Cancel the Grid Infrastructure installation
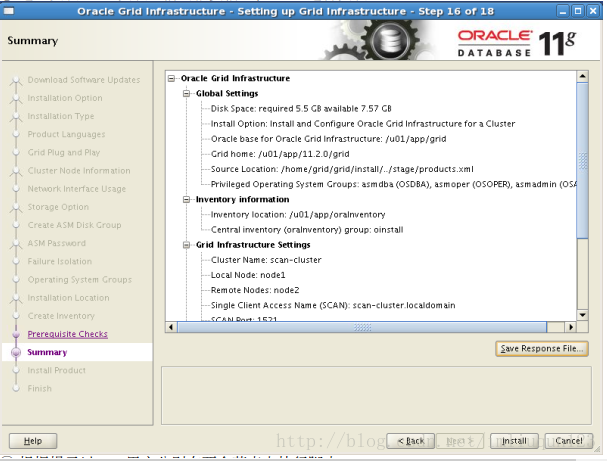Viewport: 607px width, 461px height. tap(569, 441)
